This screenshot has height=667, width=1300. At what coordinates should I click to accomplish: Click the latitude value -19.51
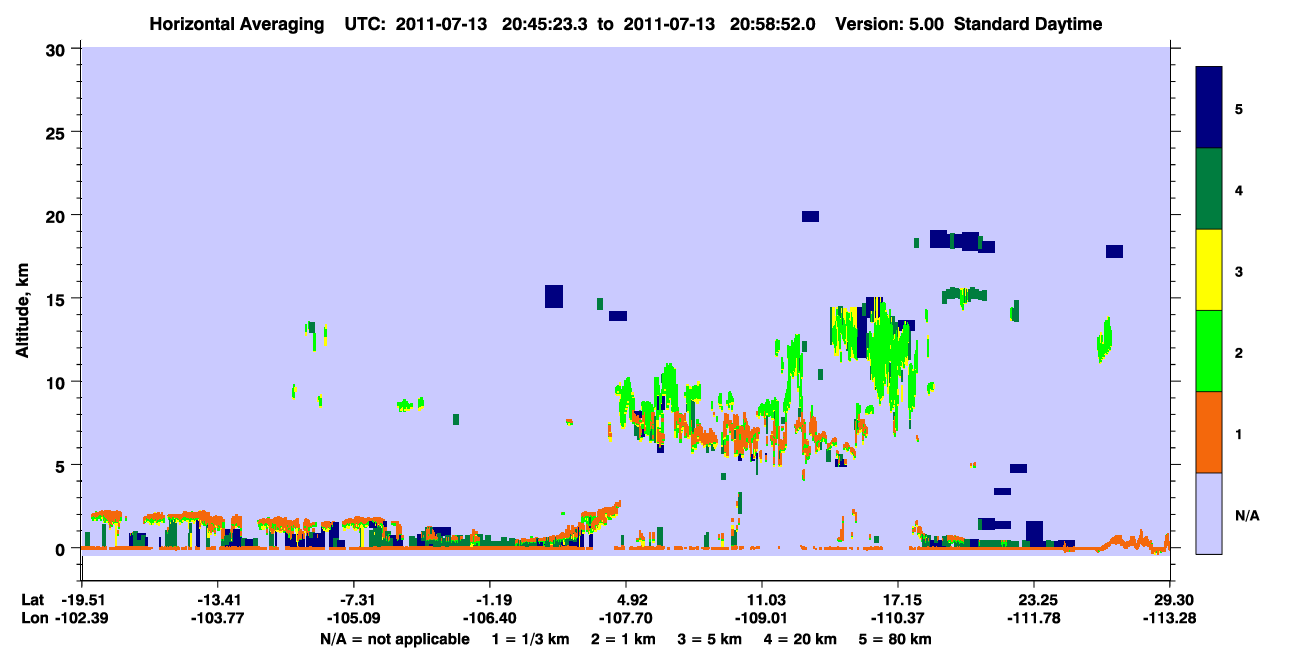point(81,600)
